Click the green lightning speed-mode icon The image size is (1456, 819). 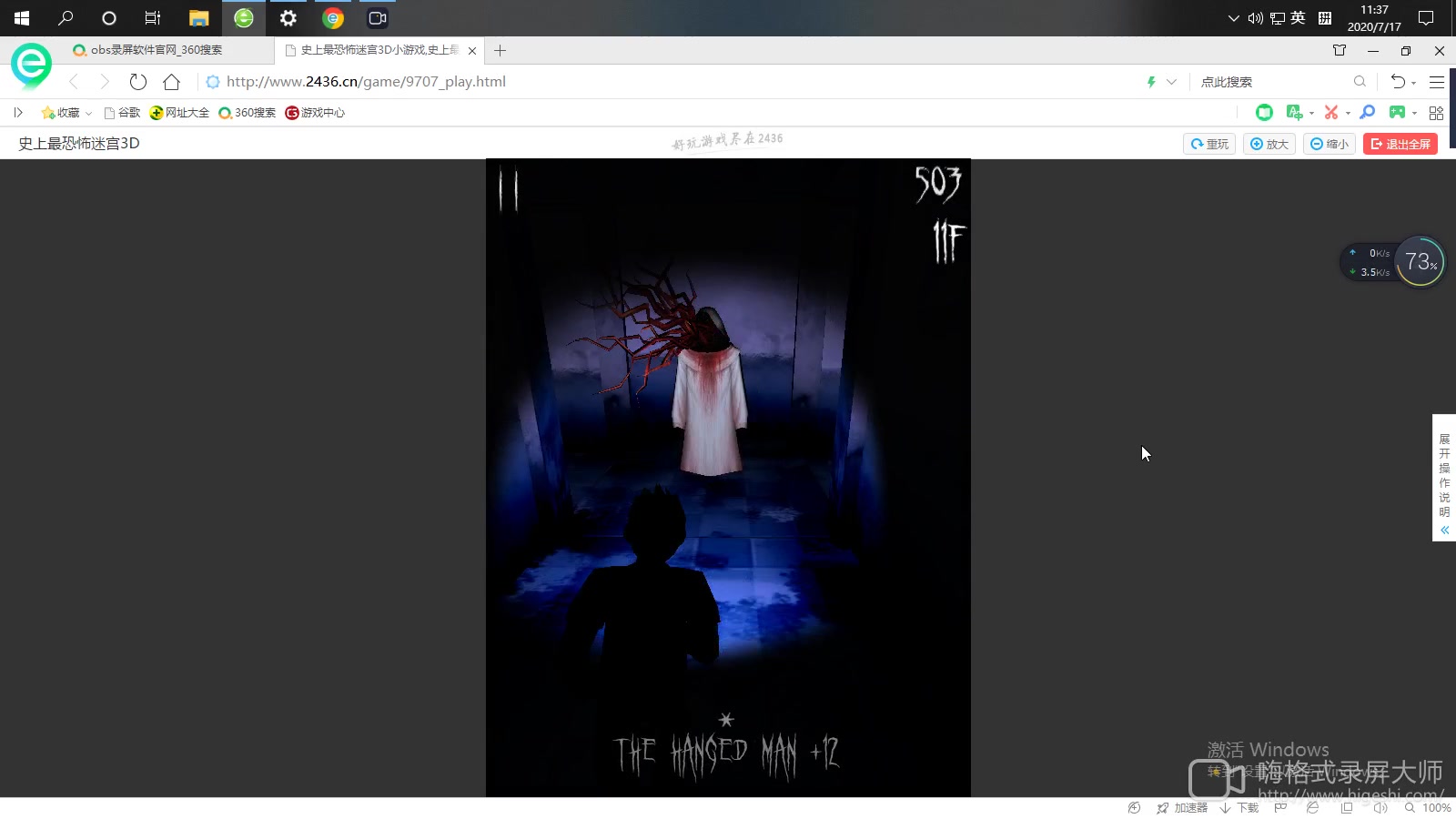click(1151, 82)
